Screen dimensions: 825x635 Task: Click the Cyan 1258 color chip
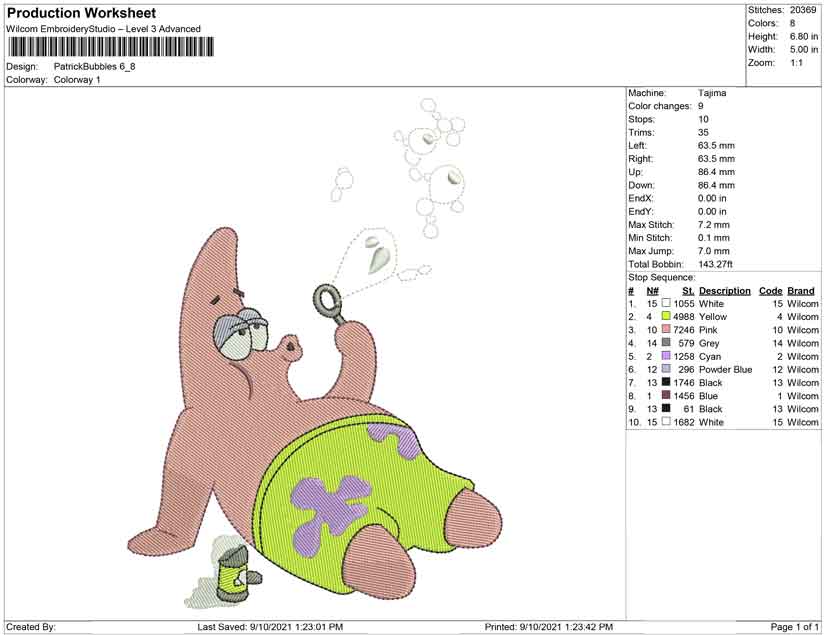tap(665, 356)
